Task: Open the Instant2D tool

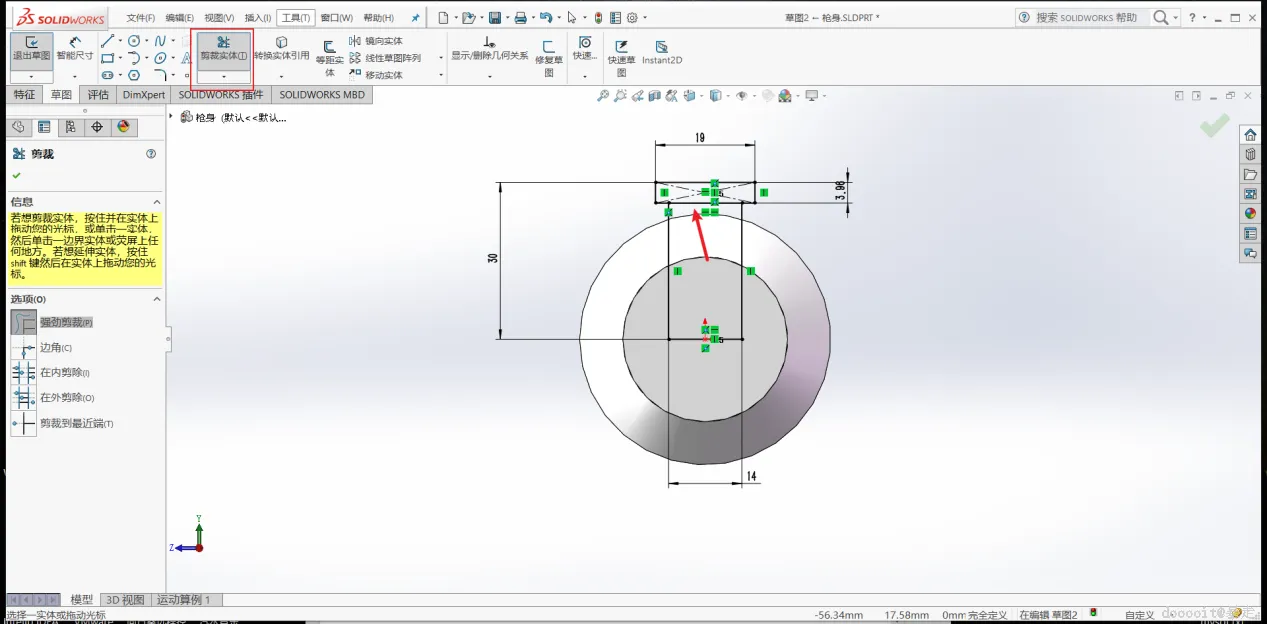Action: (x=661, y=52)
